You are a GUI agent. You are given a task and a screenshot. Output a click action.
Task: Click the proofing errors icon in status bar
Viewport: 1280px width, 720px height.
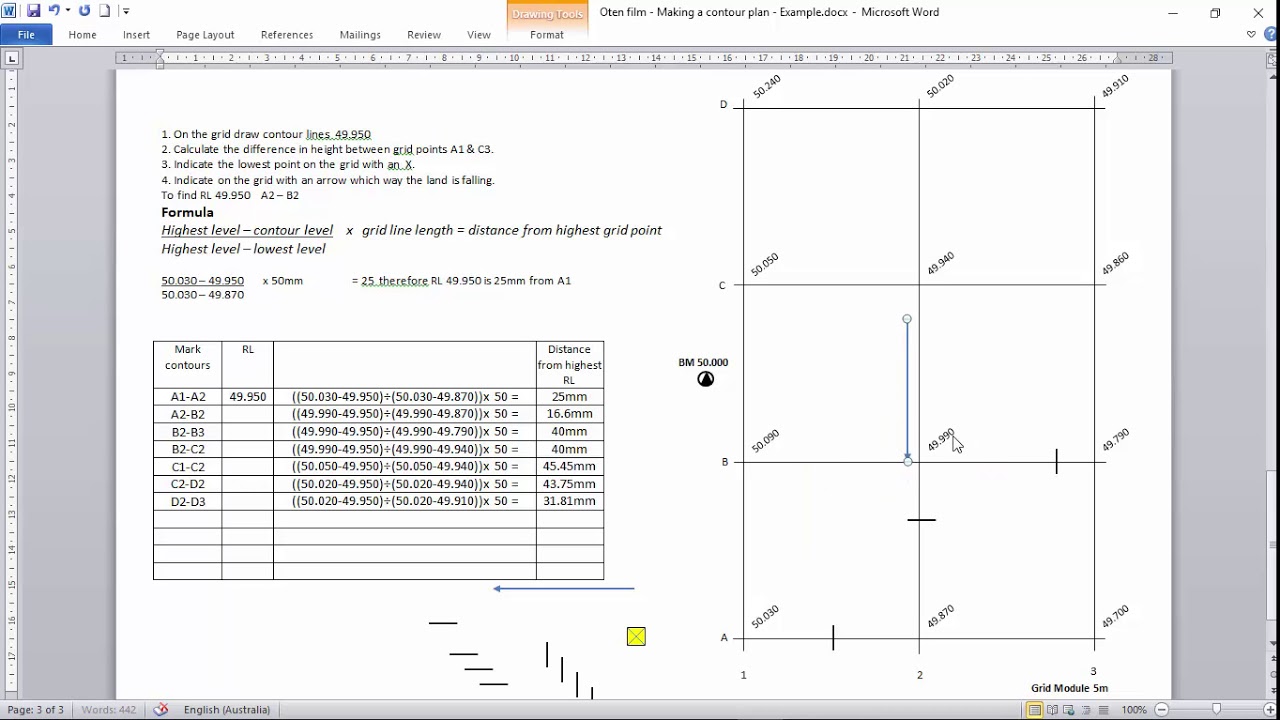(161, 710)
